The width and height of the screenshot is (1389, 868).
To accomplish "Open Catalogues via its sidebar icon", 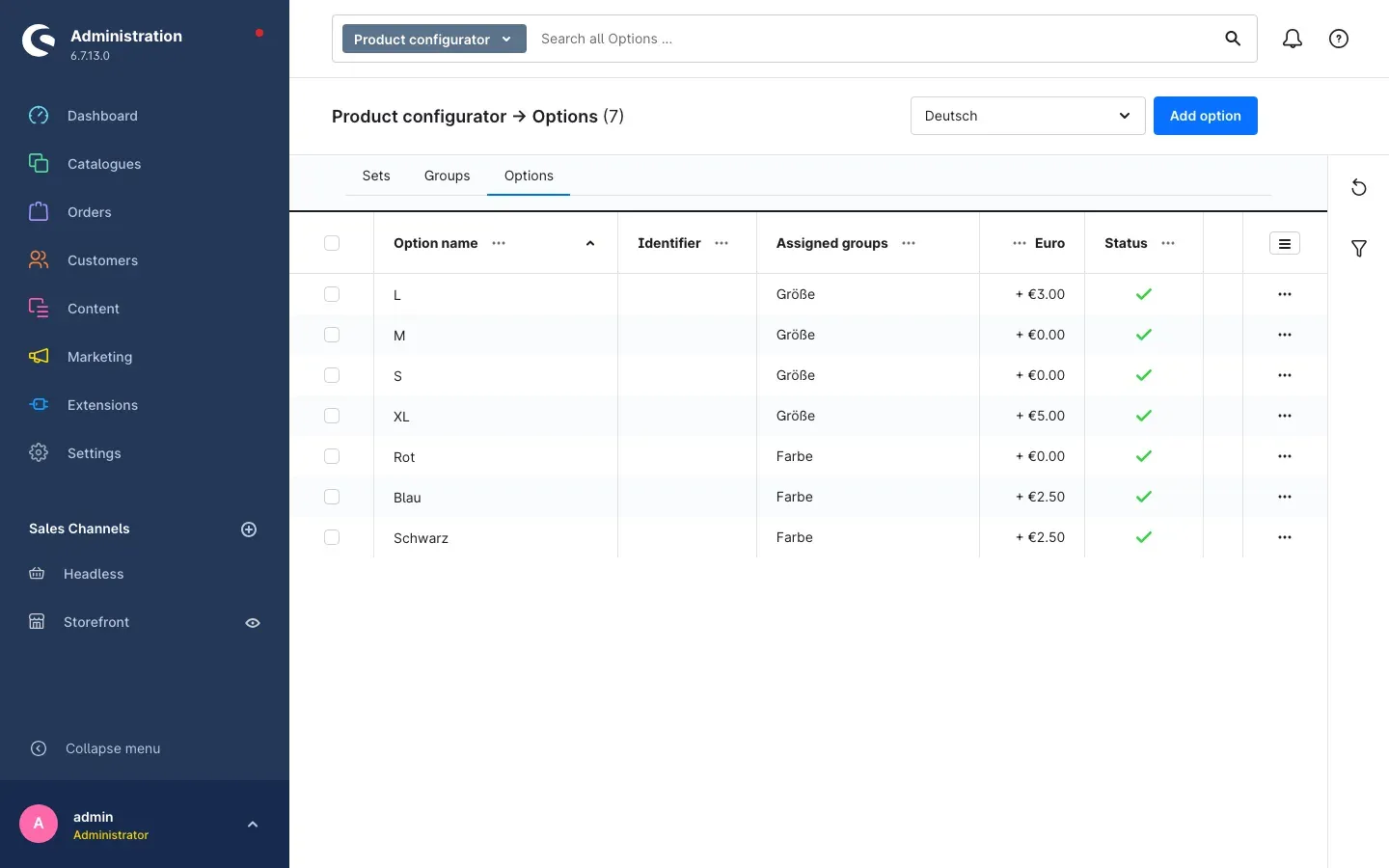I will [39, 164].
